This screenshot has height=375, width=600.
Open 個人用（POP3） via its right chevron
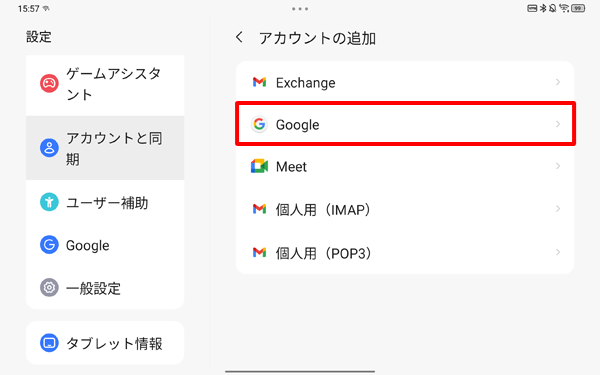pos(558,252)
